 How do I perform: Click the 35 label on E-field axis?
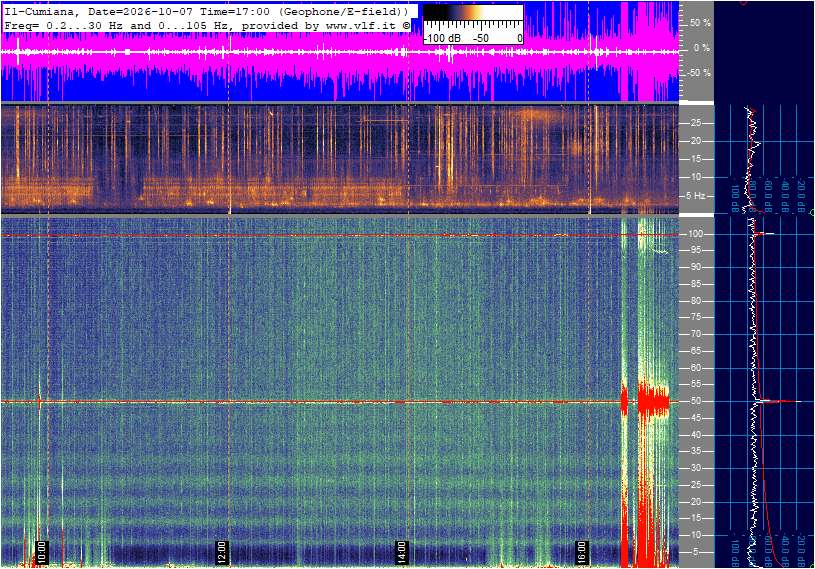[x=695, y=452]
